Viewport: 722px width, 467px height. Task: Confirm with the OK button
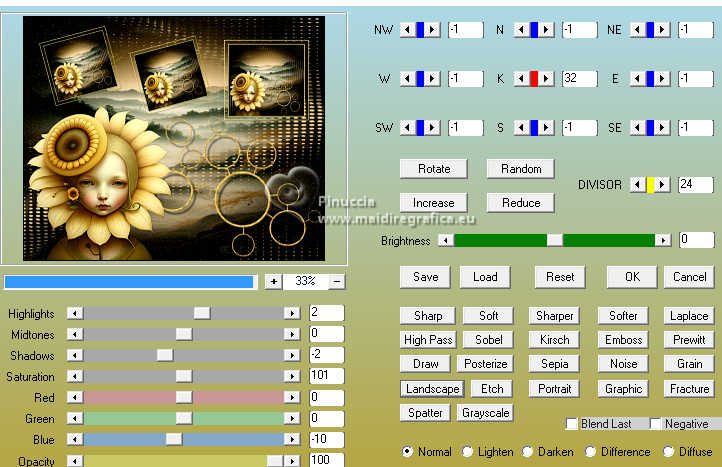pos(632,277)
